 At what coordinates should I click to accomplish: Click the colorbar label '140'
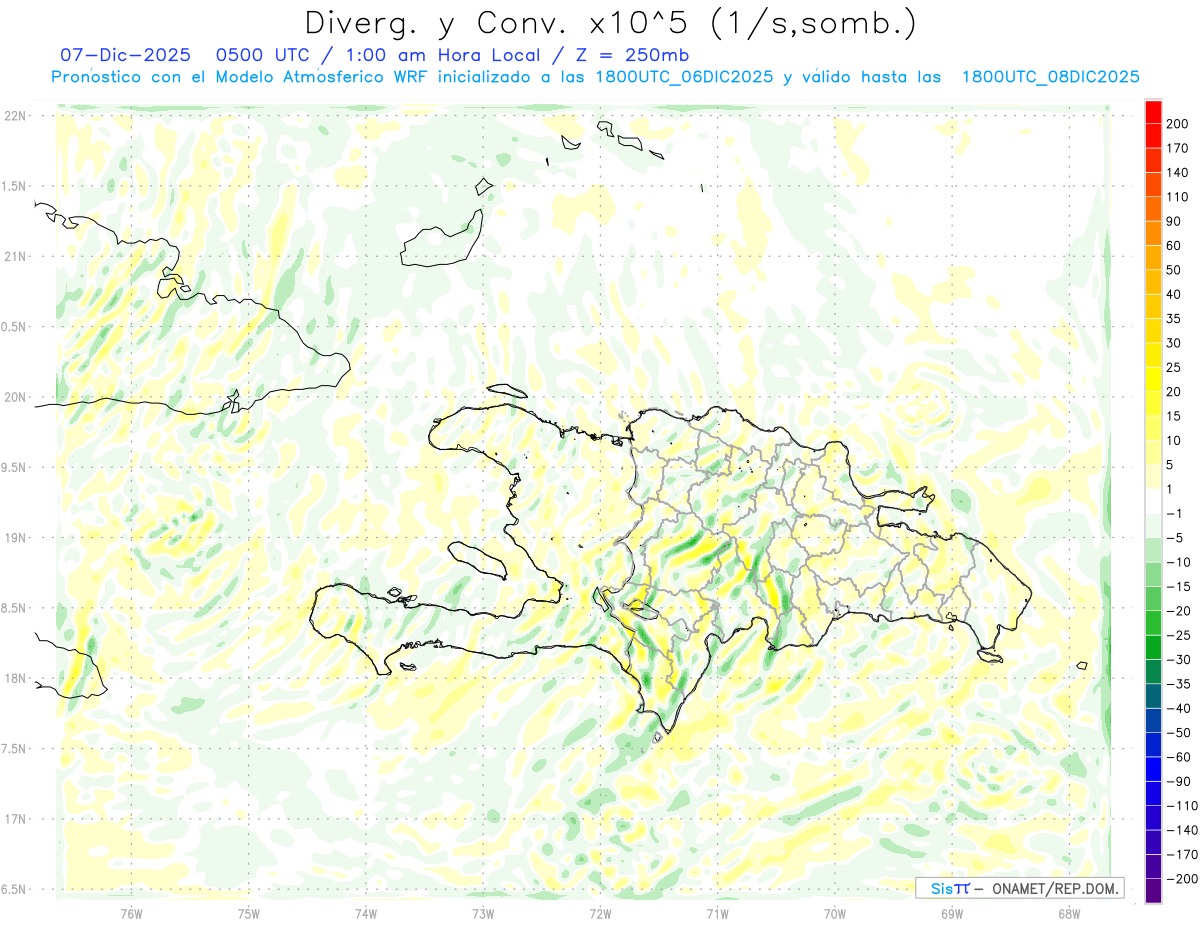(1179, 172)
